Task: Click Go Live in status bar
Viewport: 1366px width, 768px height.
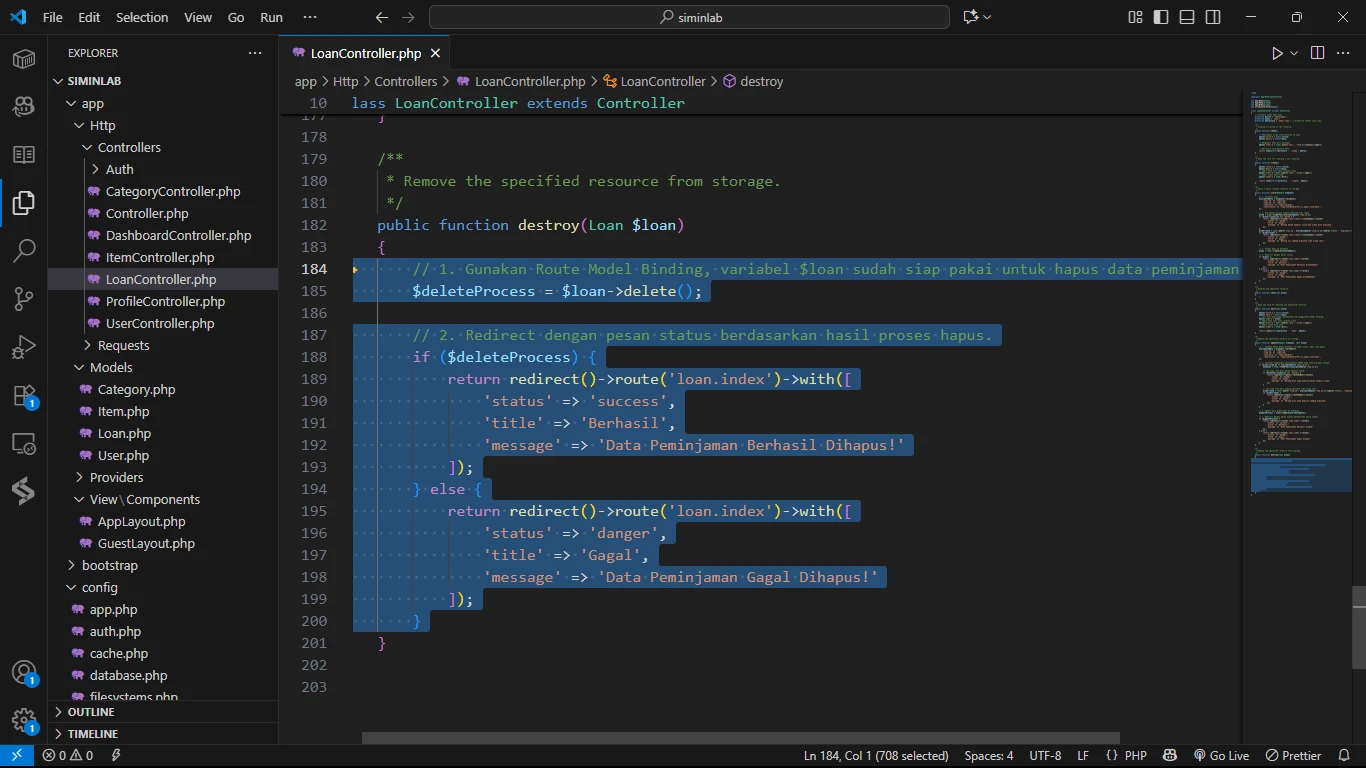Action: (x=1221, y=756)
